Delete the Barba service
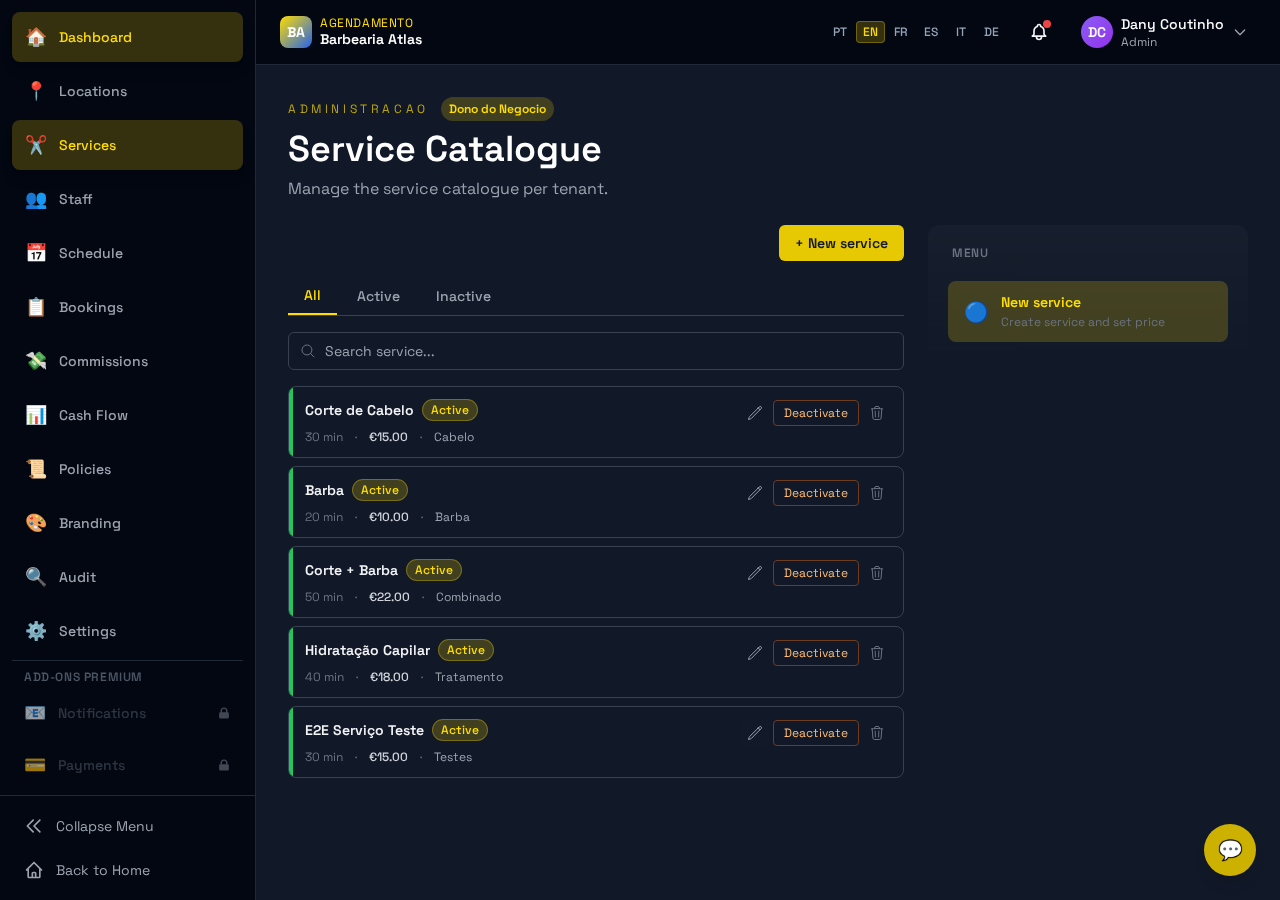The width and height of the screenshot is (1280, 900). [877, 493]
